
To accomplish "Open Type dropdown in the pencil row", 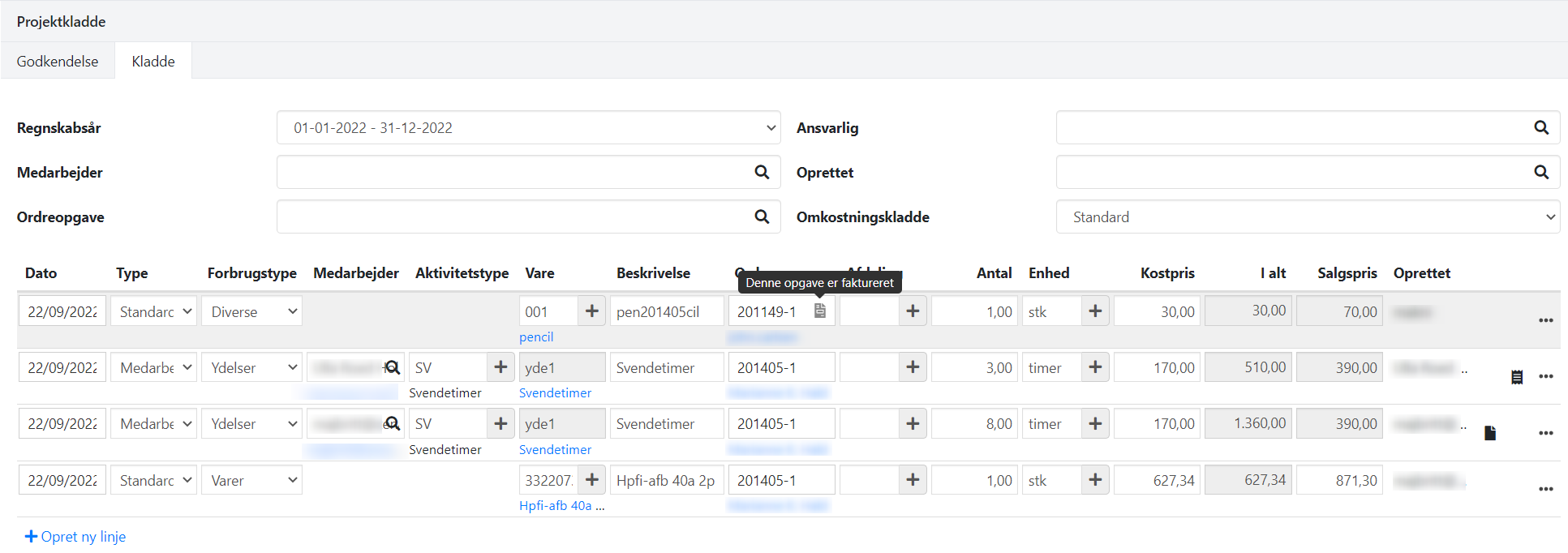I will (153, 311).
